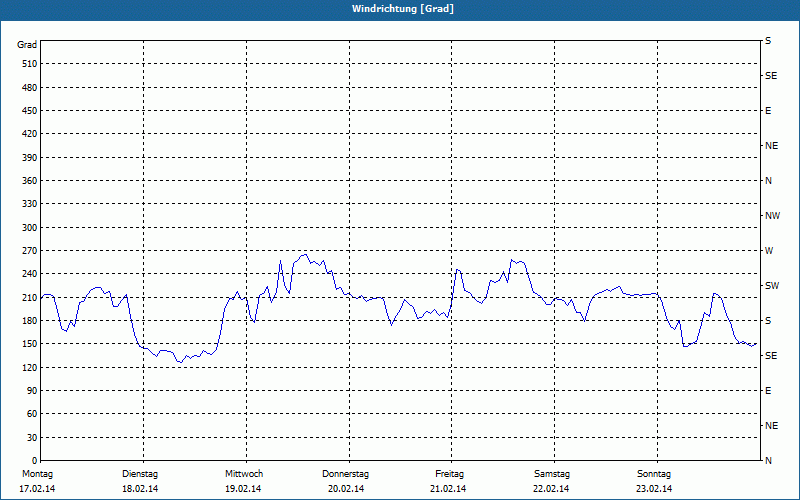Select the '30' degree axis label

coord(32,437)
